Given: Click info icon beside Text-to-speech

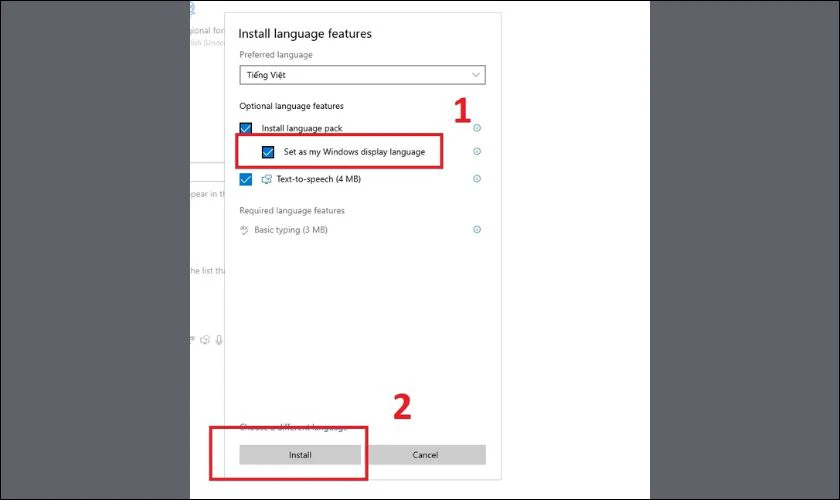Looking at the screenshot, I should coord(477,178).
